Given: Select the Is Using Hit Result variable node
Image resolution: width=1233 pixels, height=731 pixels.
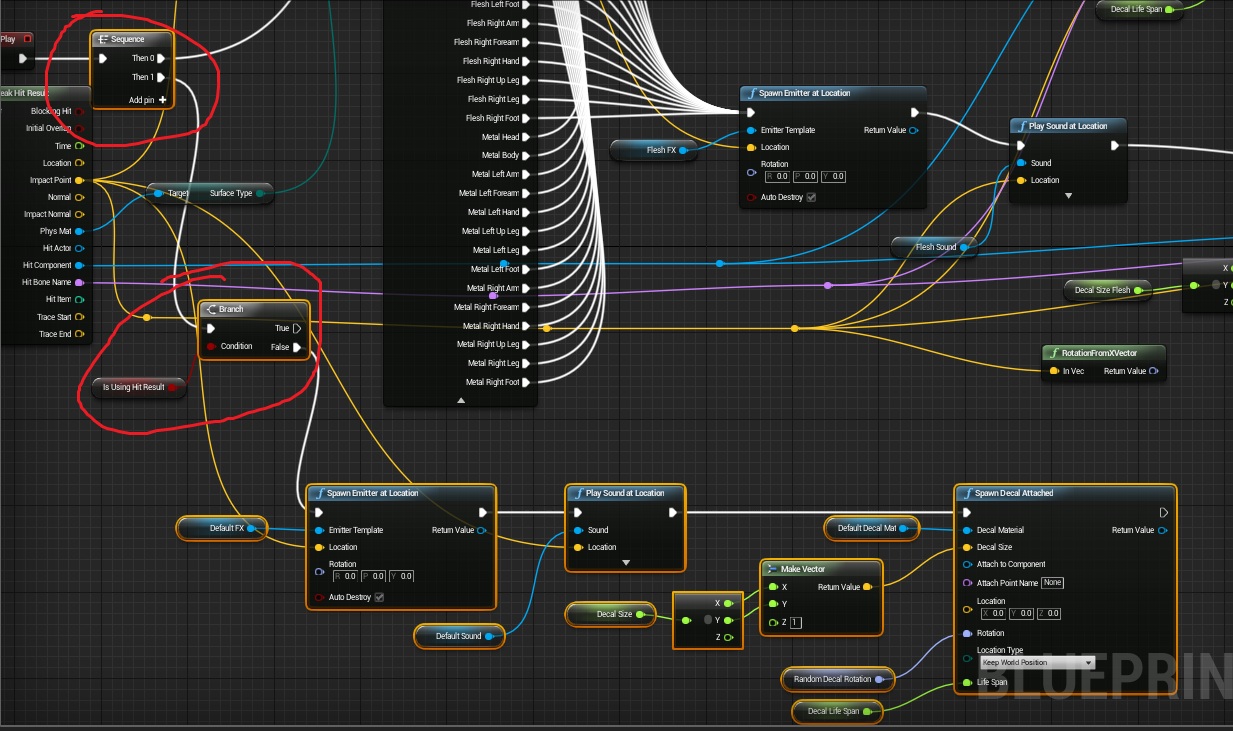Looking at the screenshot, I should coord(139,387).
